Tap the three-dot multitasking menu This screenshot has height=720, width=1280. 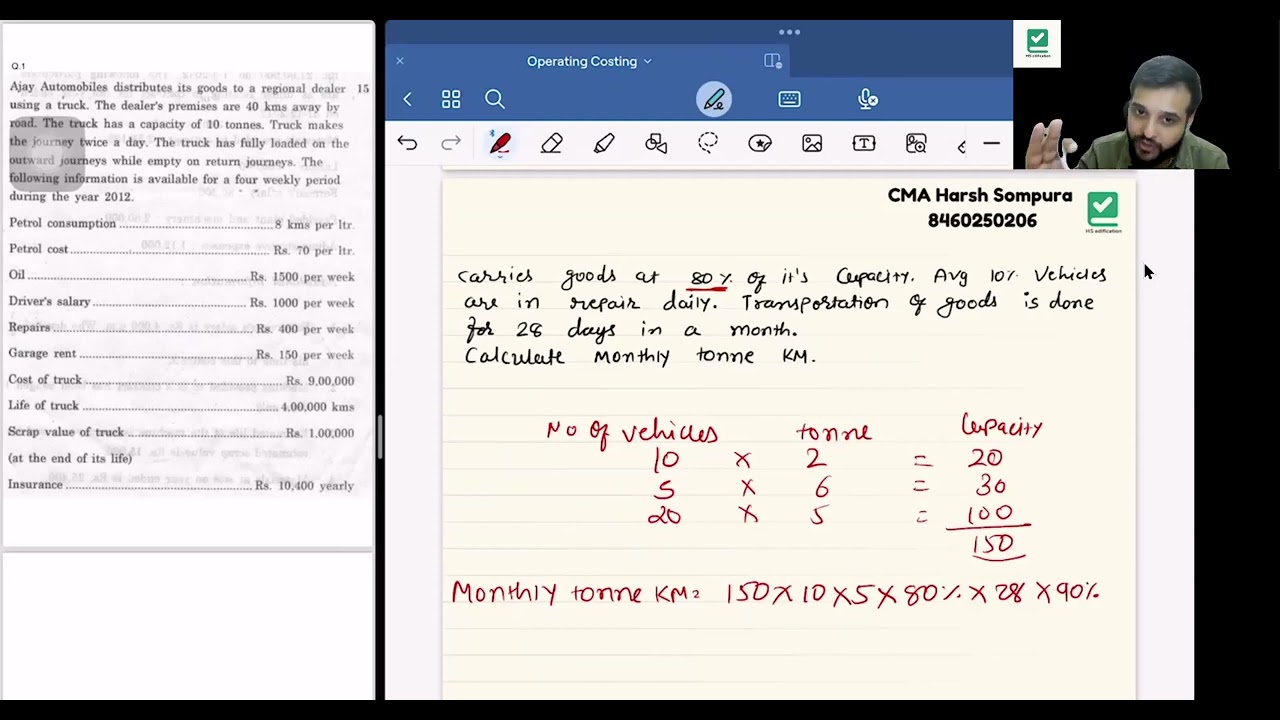[x=789, y=32]
